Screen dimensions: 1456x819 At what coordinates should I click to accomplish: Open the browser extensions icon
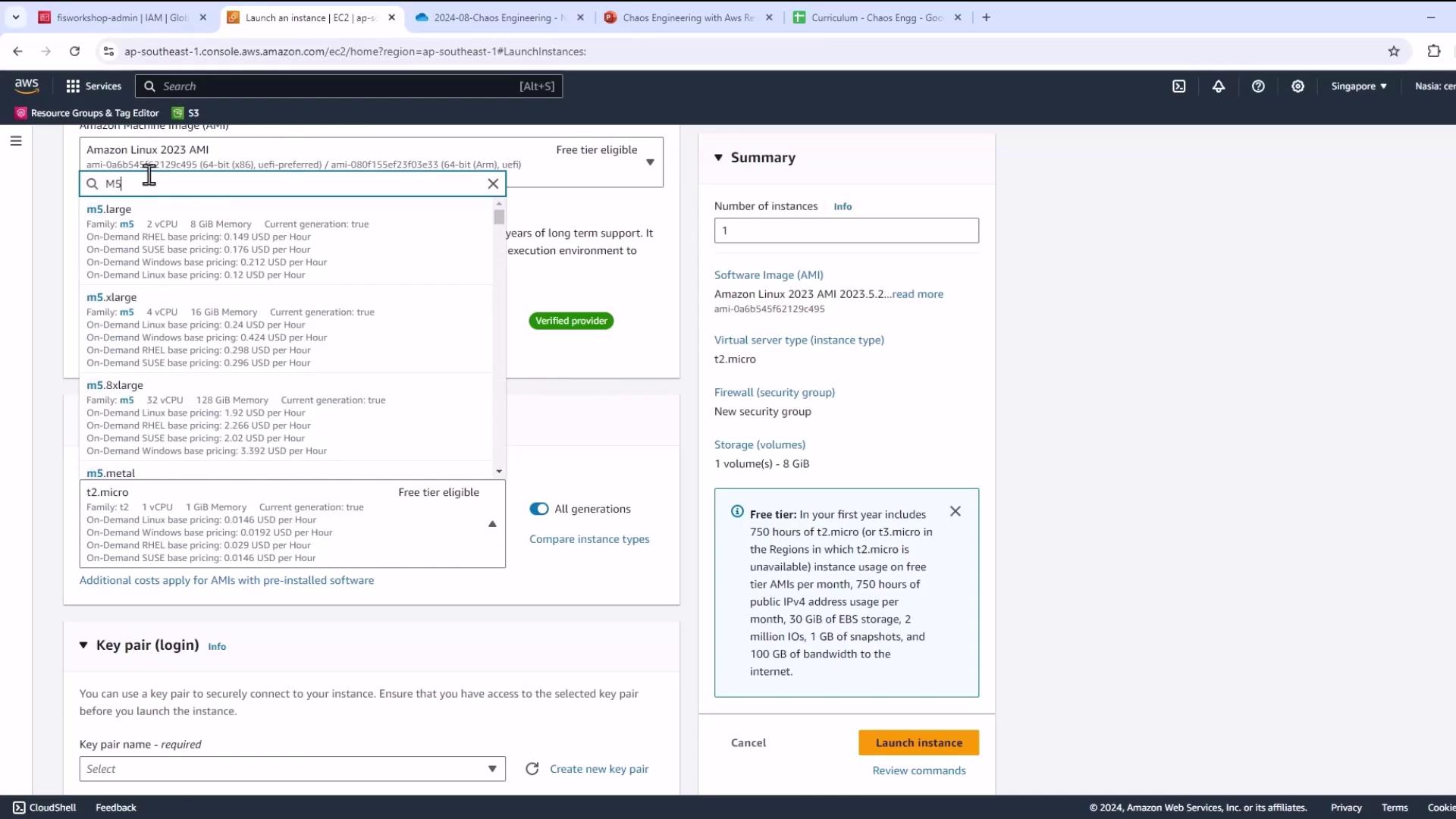pos(1433,52)
